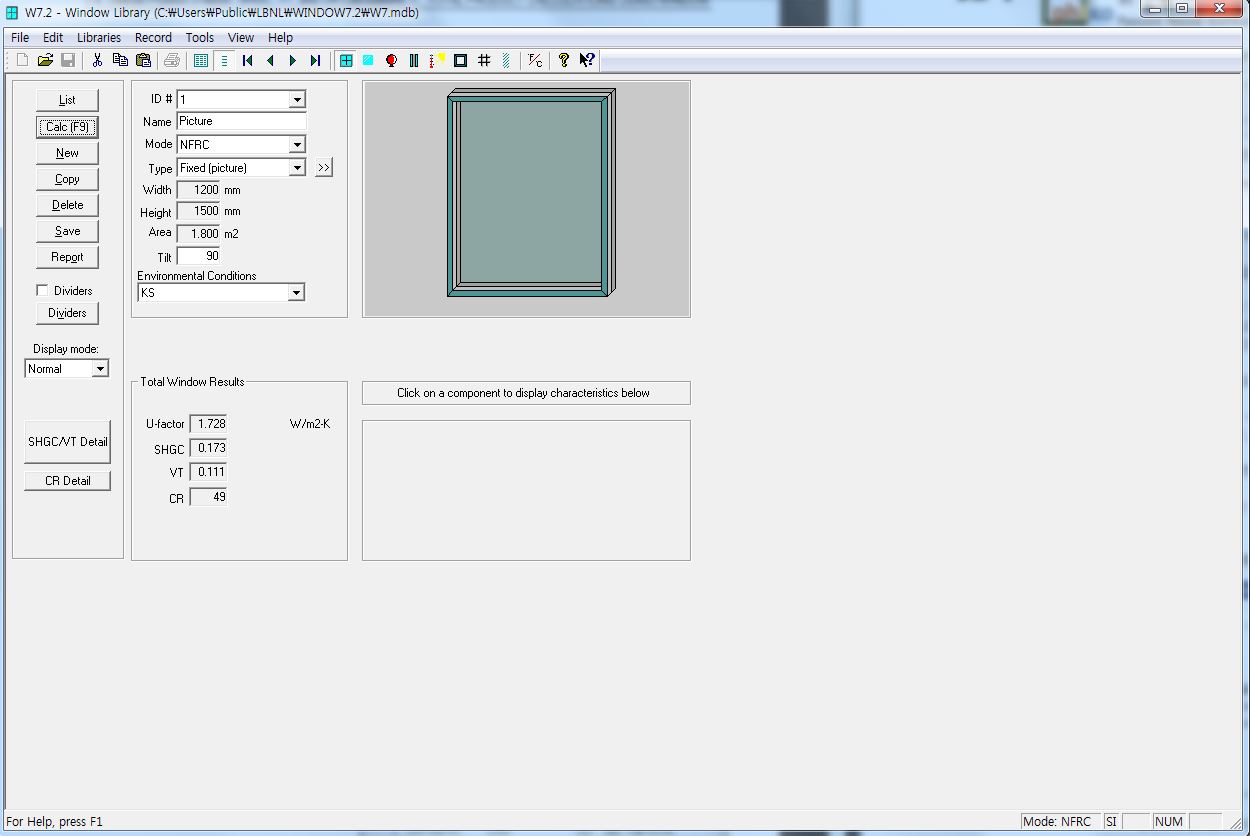Toggle the F/C units icon
Viewport: 1250px width, 836px height.
[535, 61]
